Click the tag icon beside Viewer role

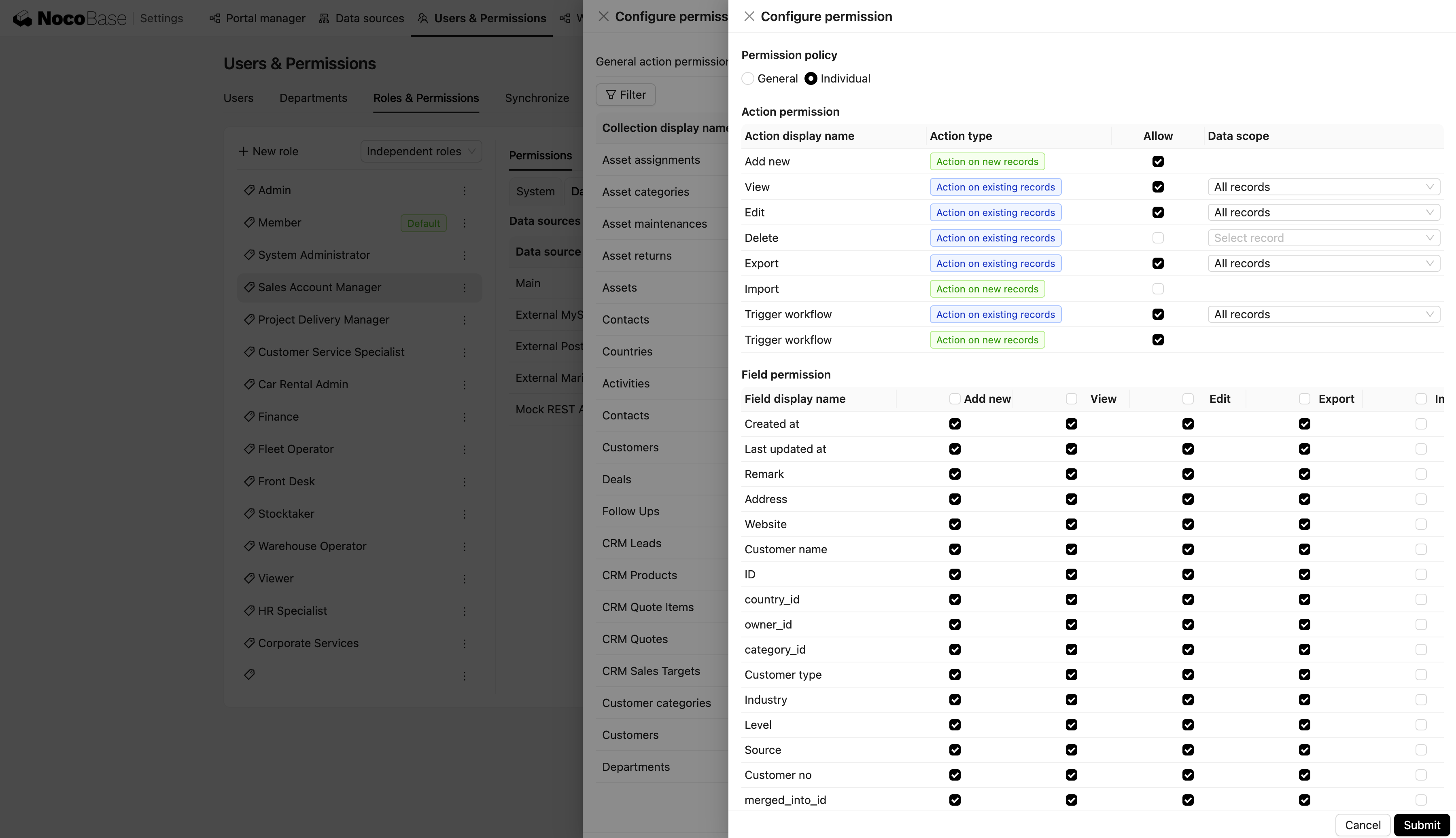[249, 578]
